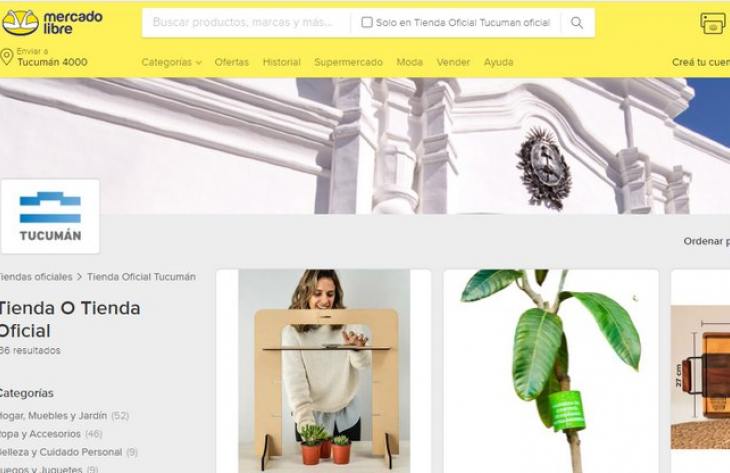The height and width of the screenshot is (473, 730).
Task: Enable Solo en Tienda Oficial Tucuman checkbox
Action: pos(367,22)
